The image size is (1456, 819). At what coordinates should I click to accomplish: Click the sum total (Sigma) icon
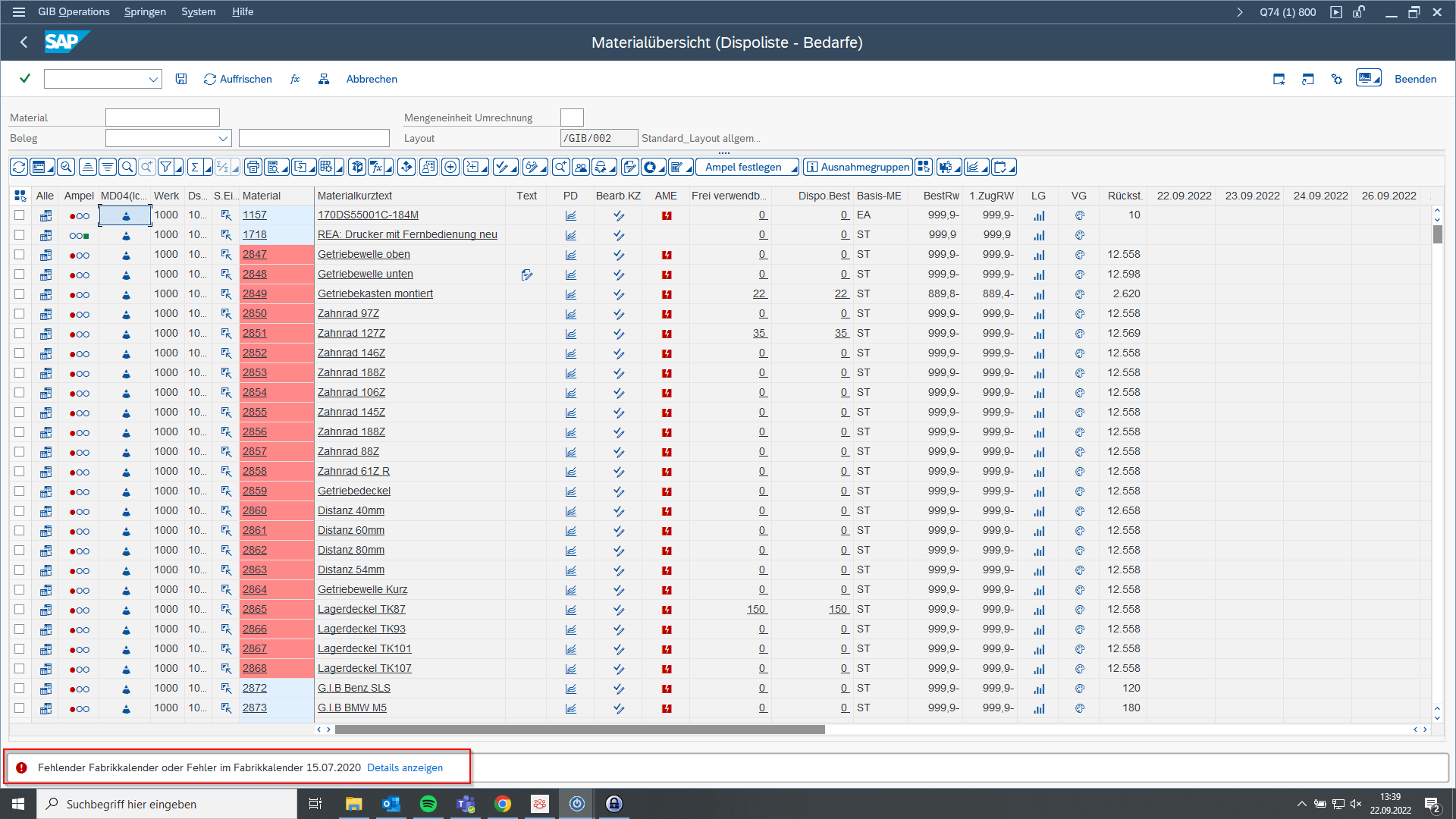195,167
